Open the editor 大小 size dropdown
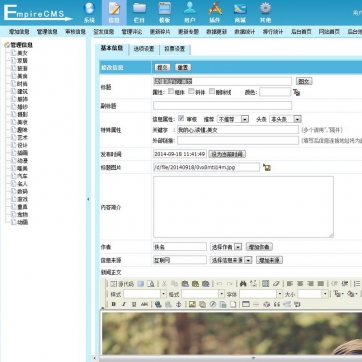The width and height of the screenshot is (362, 362). pyautogui.click(x=313, y=294)
